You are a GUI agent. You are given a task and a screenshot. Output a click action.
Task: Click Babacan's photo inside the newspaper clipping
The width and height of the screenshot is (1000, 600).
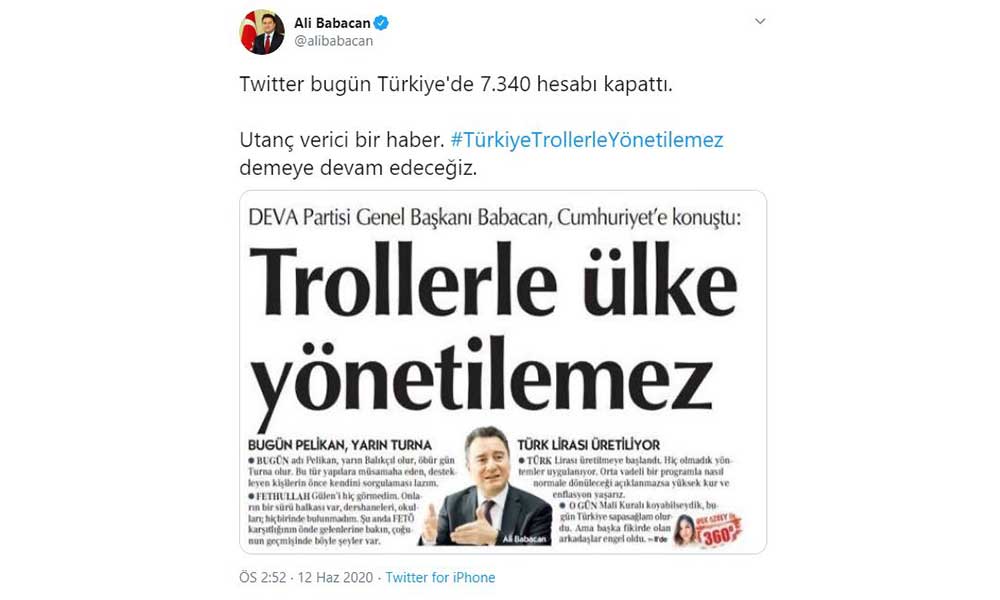click(485, 486)
